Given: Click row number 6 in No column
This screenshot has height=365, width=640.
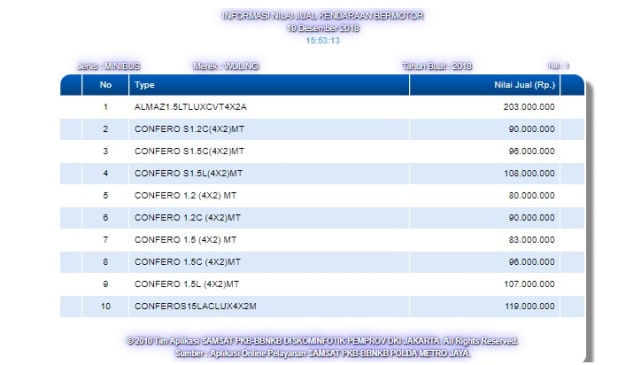Looking at the screenshot, I should (x=106, y=218).
